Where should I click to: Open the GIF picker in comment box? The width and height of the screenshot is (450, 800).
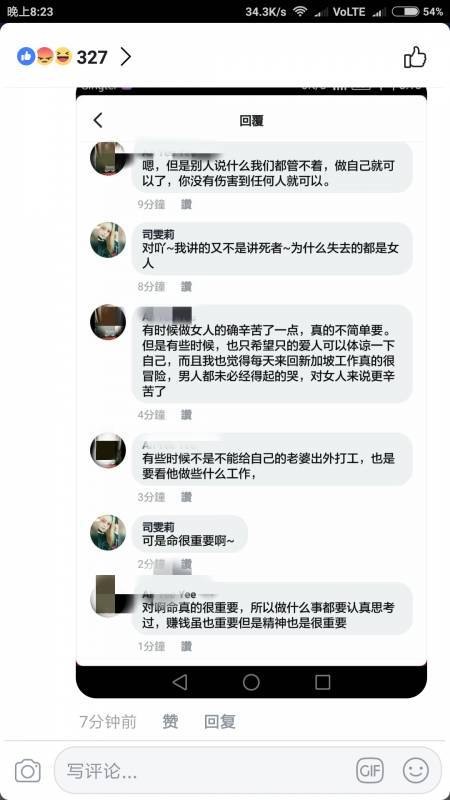(x=369, y=770)
